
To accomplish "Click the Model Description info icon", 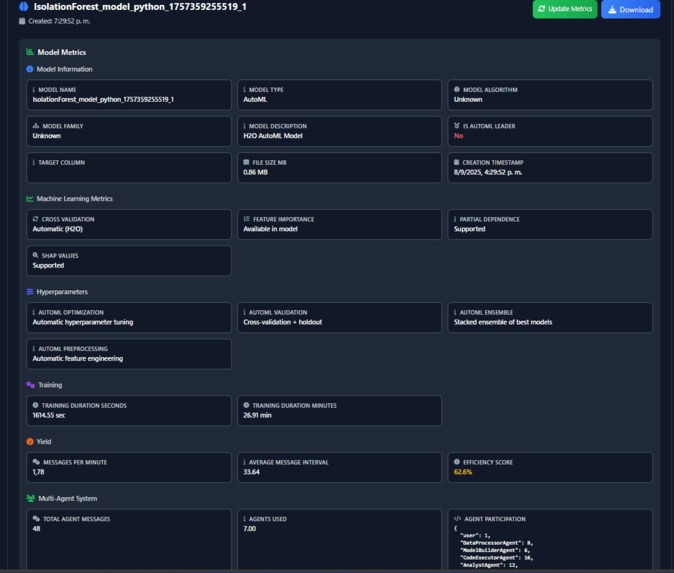I will coord(245,126).
